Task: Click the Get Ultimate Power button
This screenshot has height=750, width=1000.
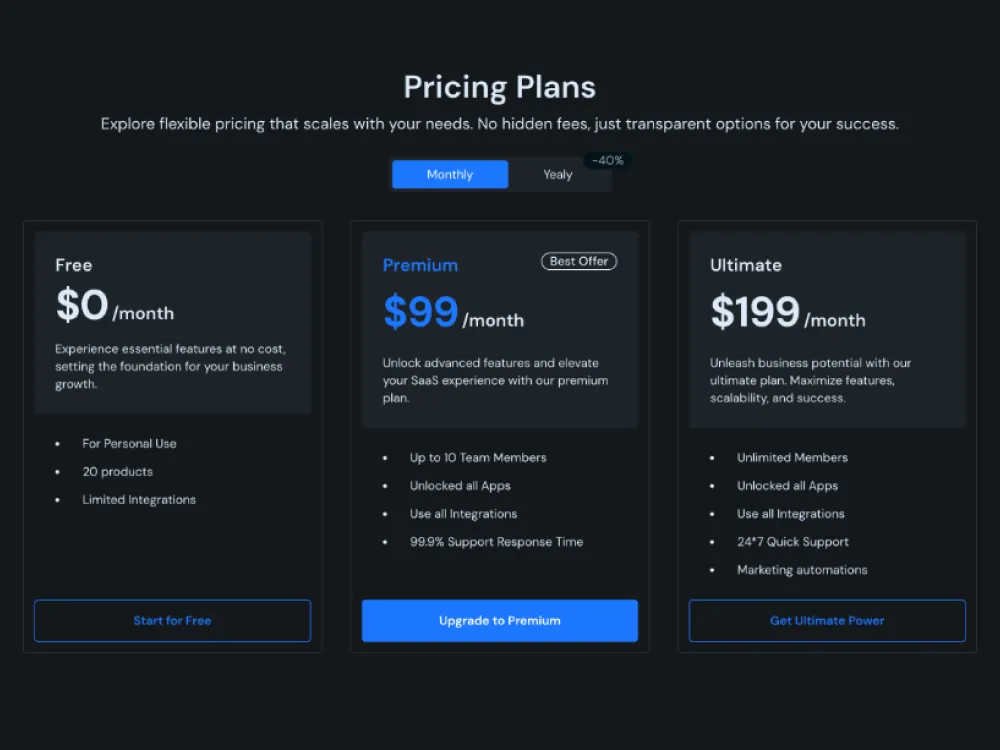Action: coord(827,620)
